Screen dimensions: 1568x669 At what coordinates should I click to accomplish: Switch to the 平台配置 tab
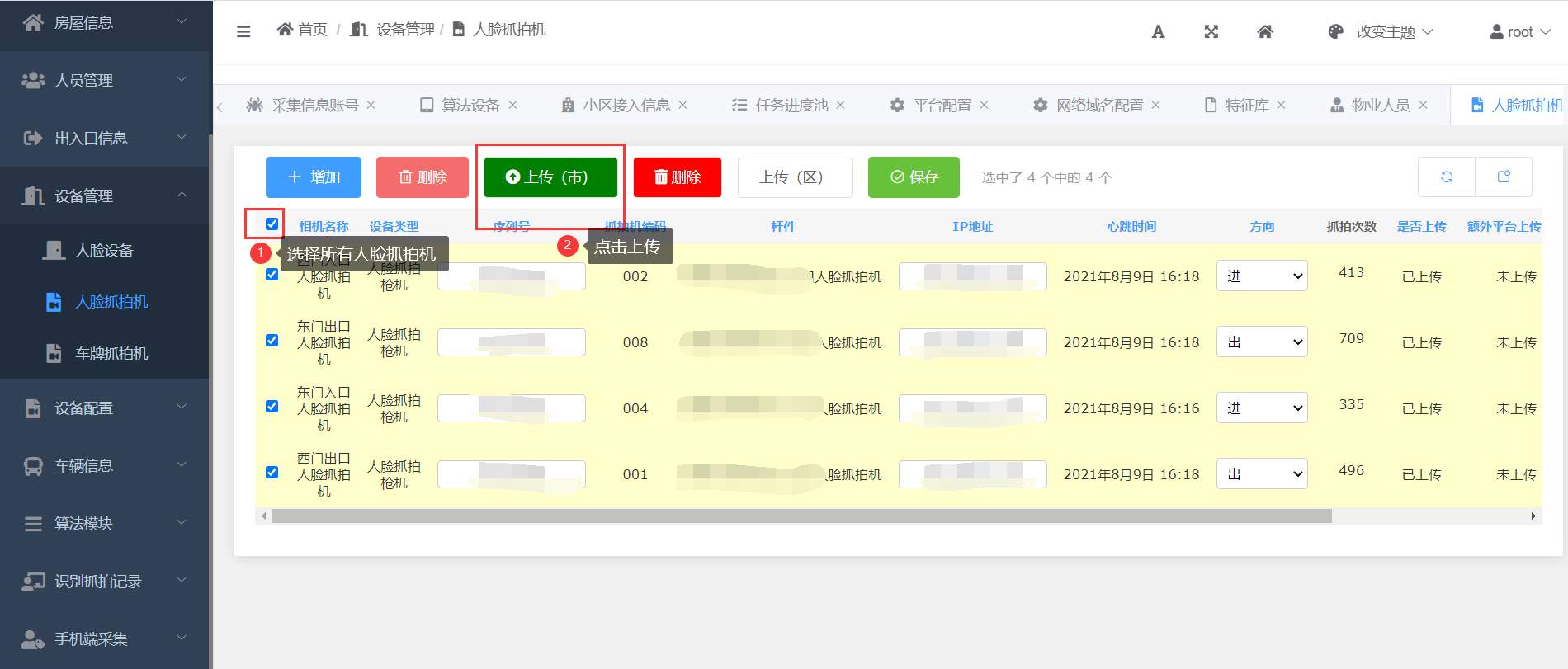[x=941, y=105]
